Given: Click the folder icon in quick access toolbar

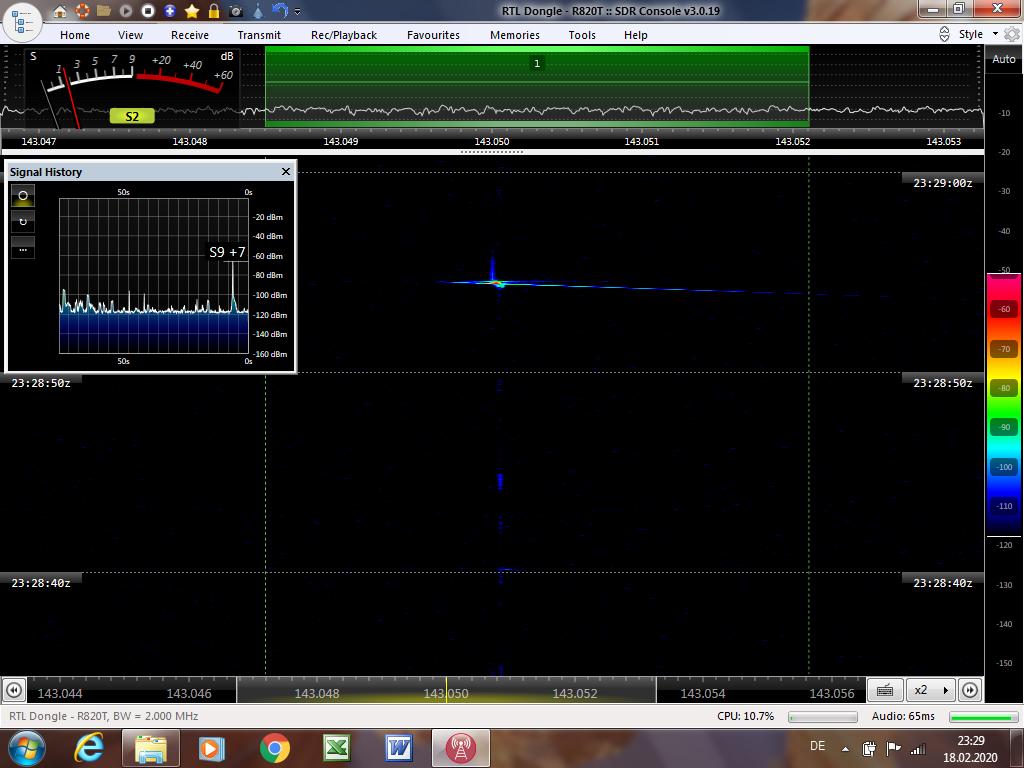Looking at the screenshot, I should coord(103,11).
